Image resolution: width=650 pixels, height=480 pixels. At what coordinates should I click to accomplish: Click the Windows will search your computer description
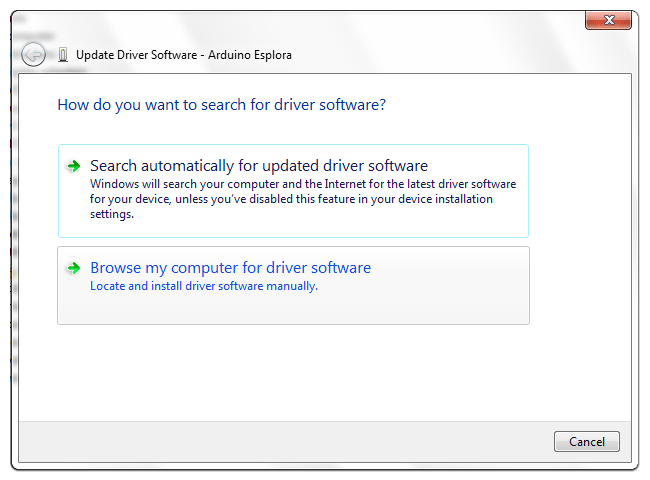pyautogui.click(x=302, y=185)
